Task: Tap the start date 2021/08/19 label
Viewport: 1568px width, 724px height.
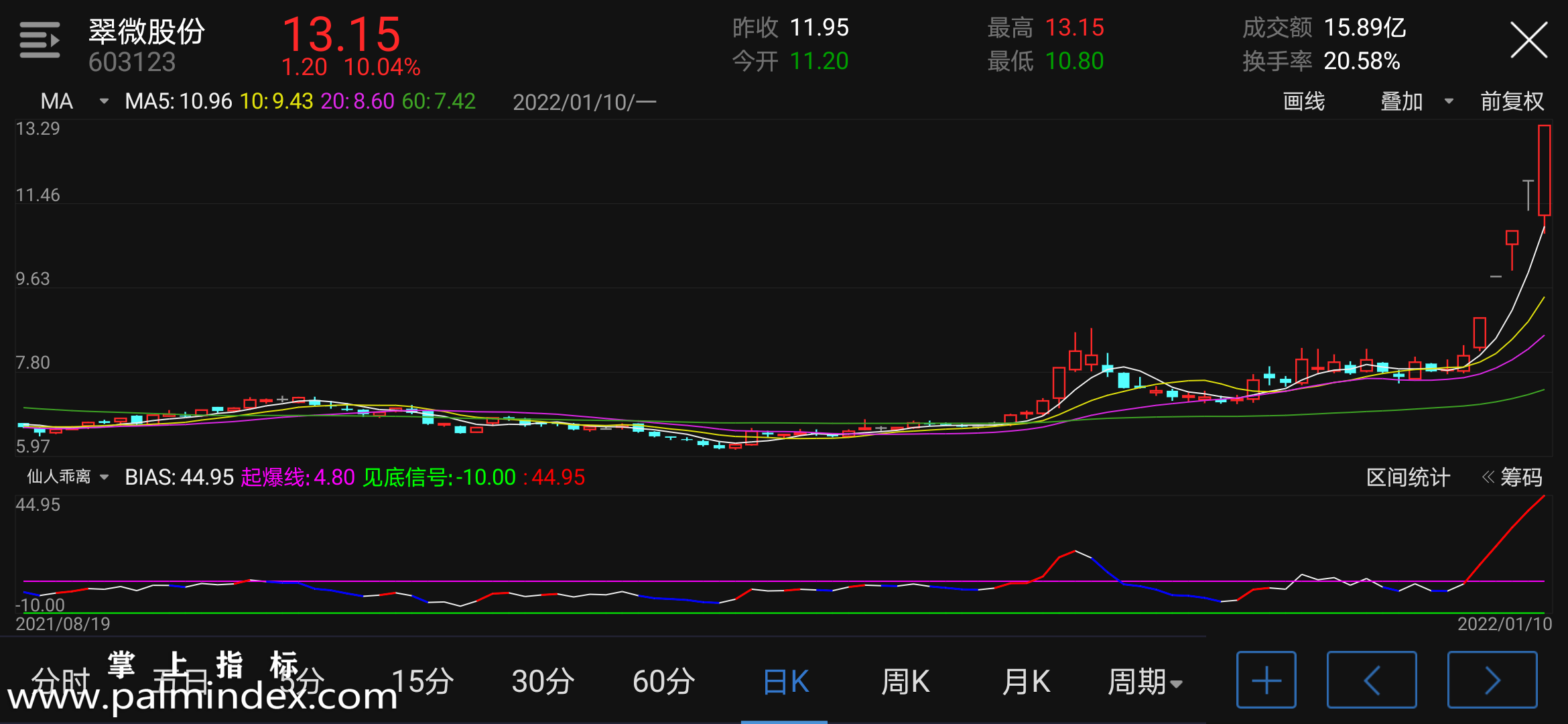Action: pos(63,624)
